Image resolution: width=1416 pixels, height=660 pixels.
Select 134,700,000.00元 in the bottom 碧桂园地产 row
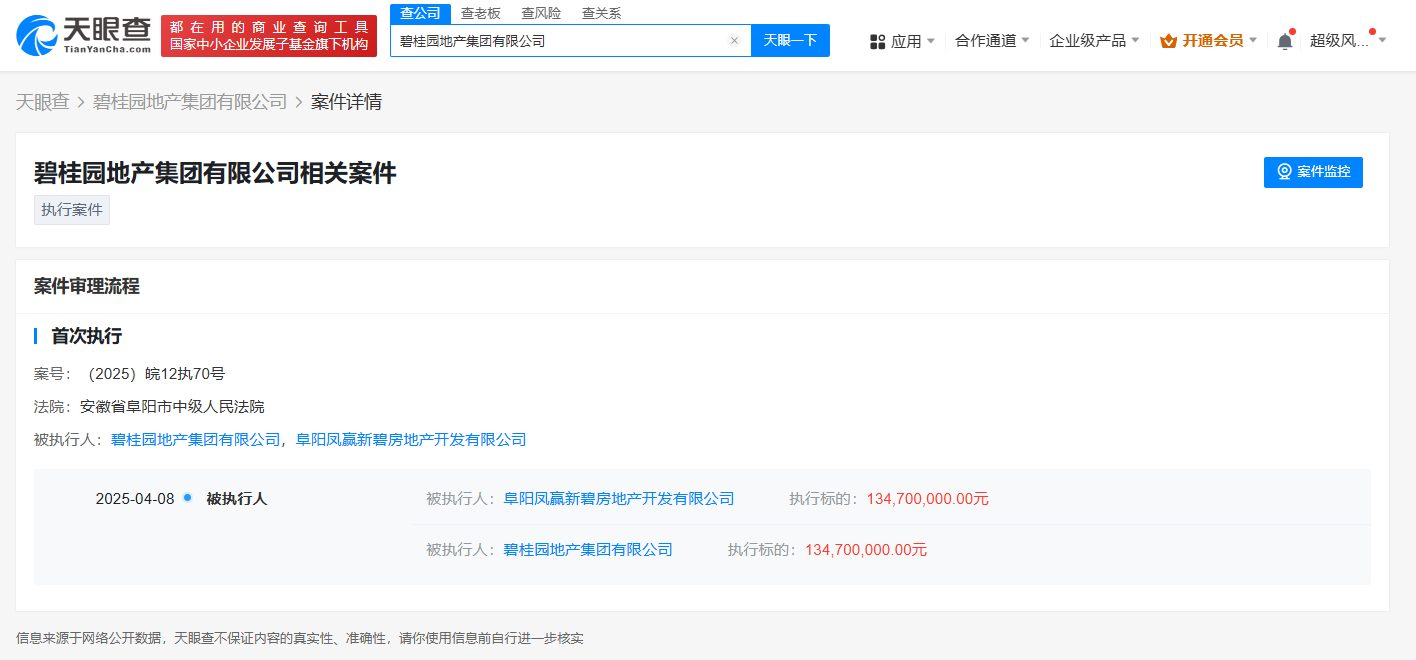tap(866, 549)
